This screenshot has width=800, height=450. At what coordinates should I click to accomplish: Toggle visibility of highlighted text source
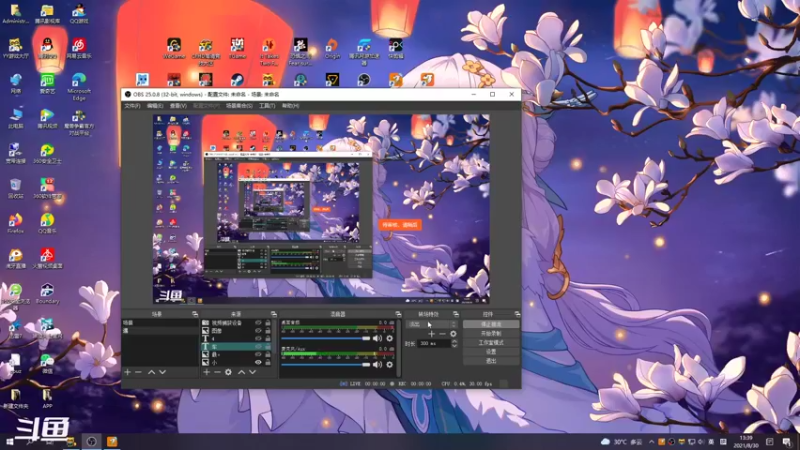tap(258, 346)
